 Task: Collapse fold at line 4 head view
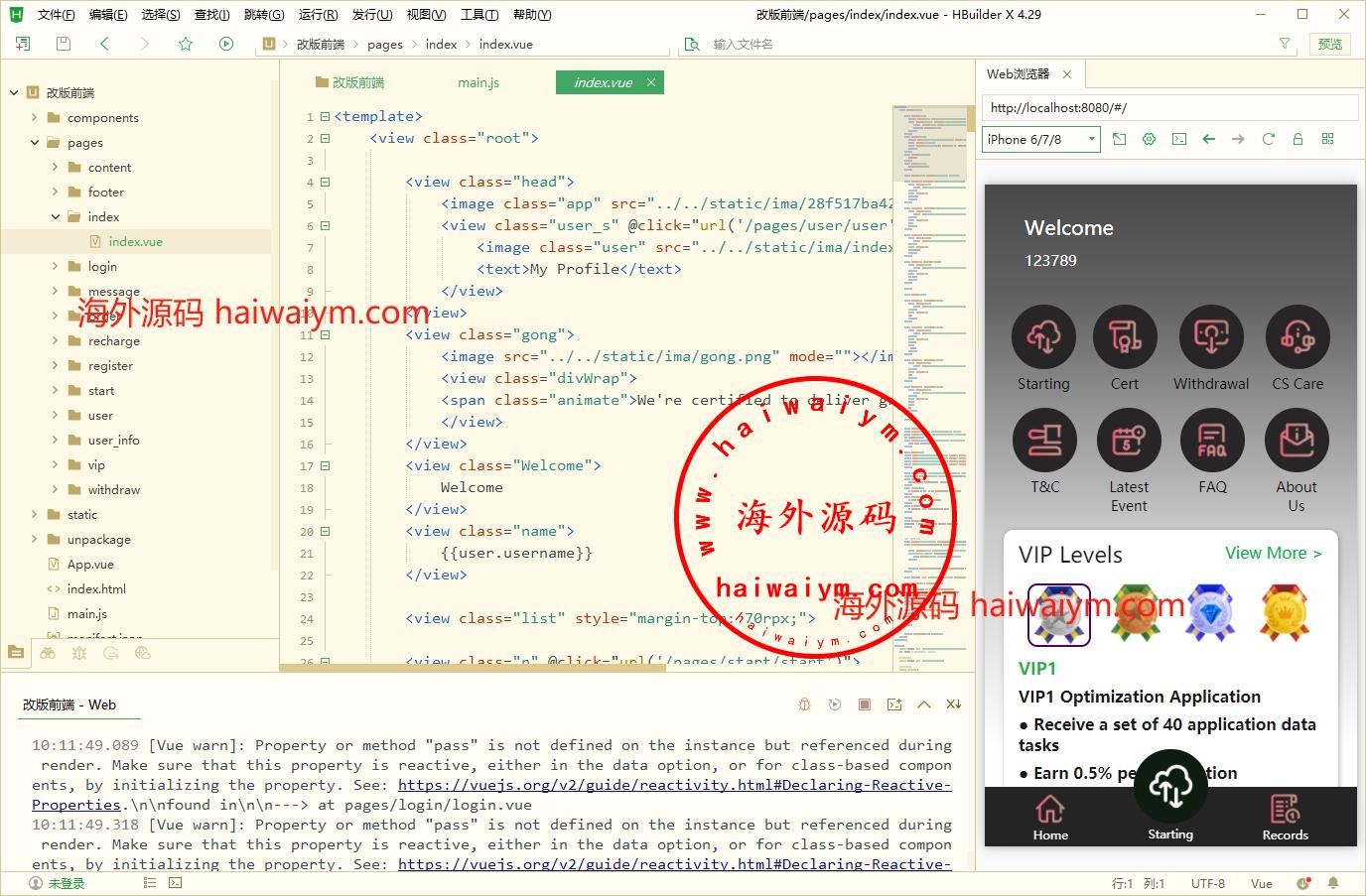[x=325, y=182]
